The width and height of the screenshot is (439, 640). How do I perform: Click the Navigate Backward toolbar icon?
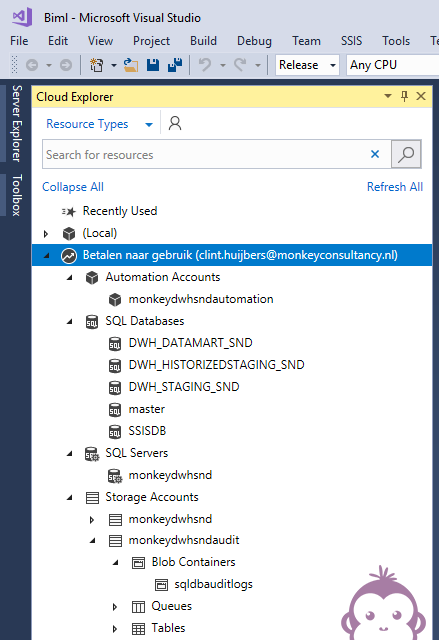coord(32,65)
